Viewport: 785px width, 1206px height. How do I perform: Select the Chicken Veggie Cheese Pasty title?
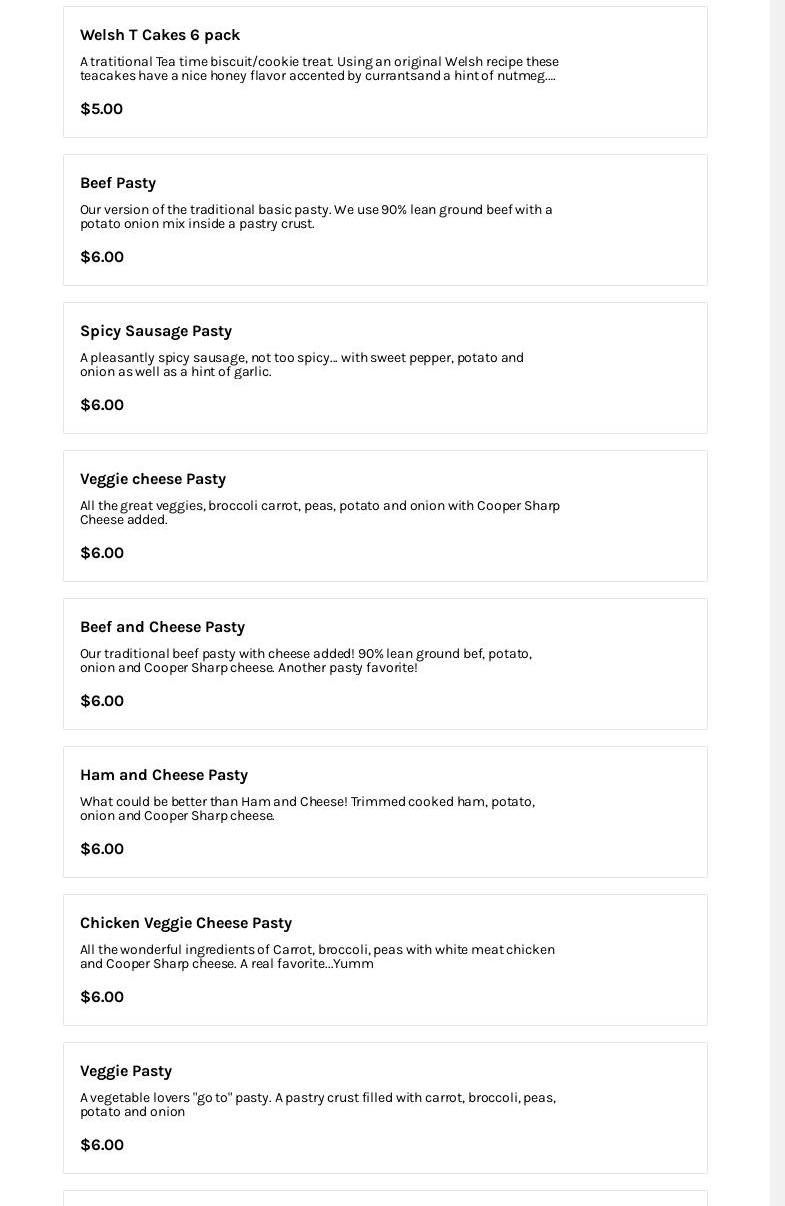(x=186, y=923)
